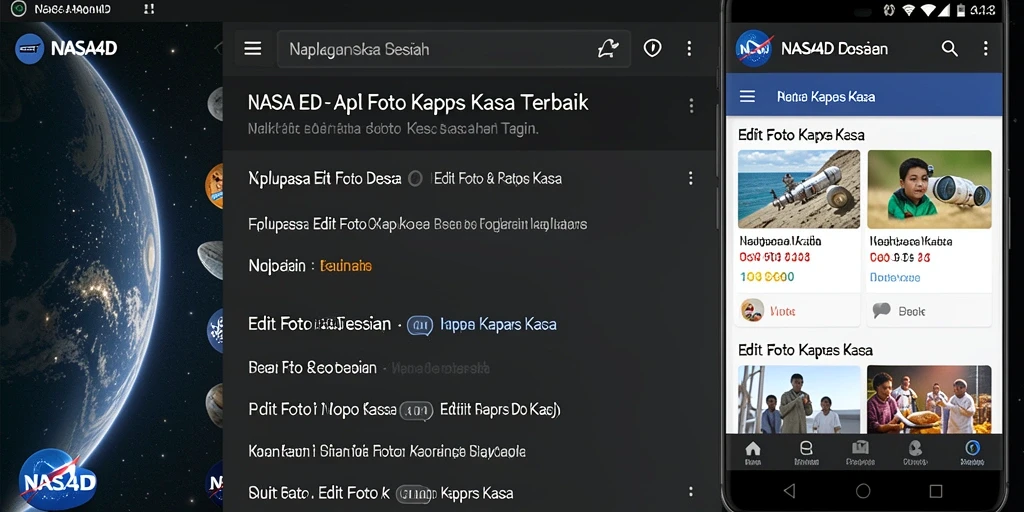This screenshot has height=512, width=1024.
Task: Click the chat badge after Edit Foto Tessian
Action: [x=420, y=325]
